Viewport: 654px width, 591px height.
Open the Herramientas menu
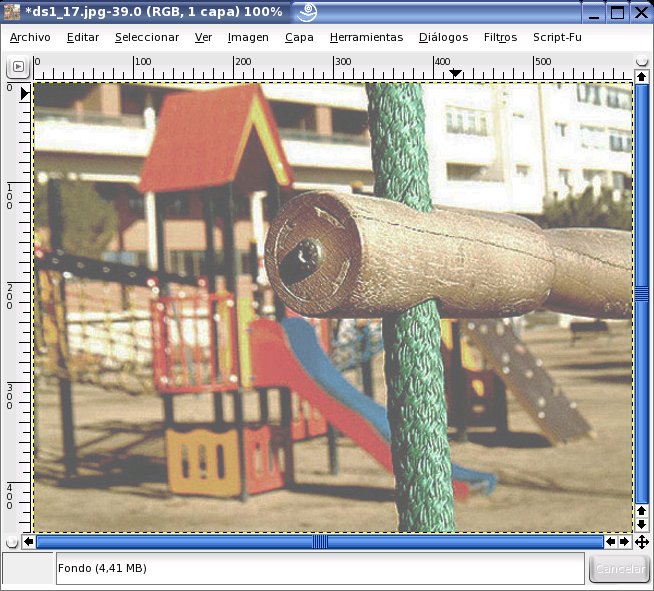[366, 38]
